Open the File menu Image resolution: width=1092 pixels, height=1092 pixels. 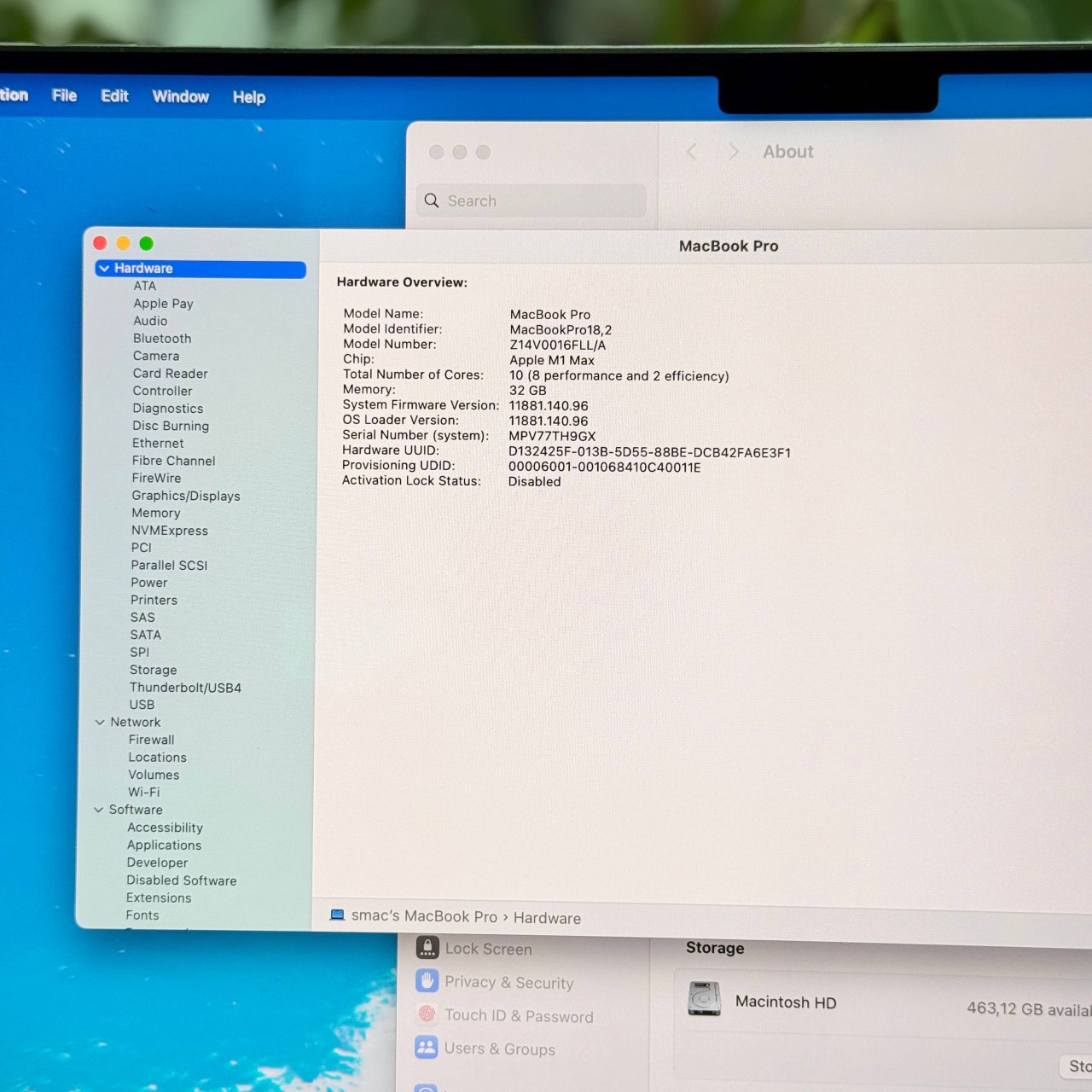tap(63, 96)
